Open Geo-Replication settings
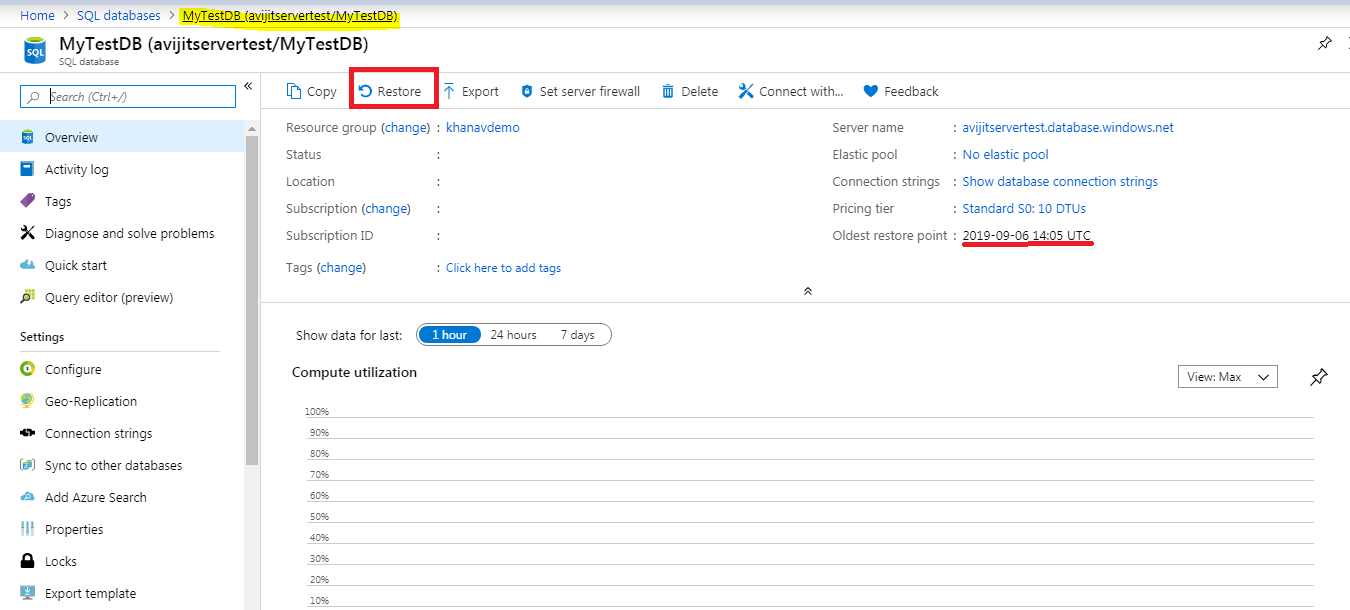This screenshot has width=1350, height=610. coord(90,402)
